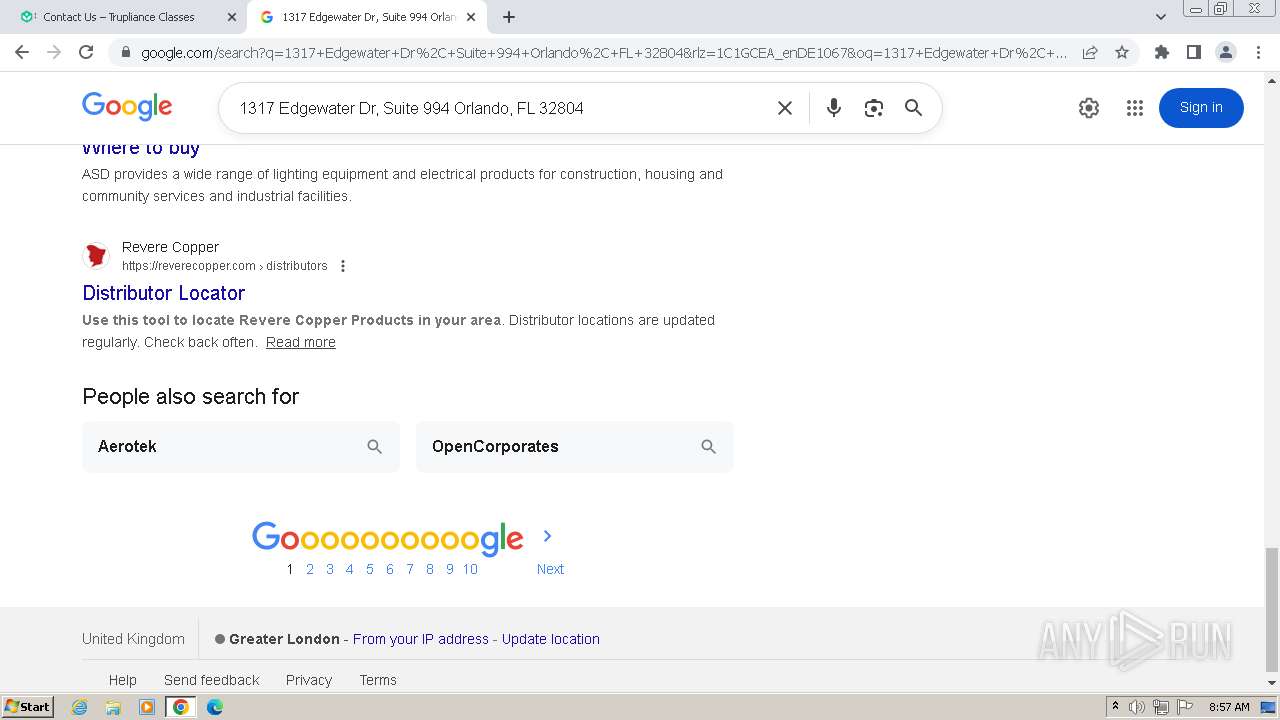
Task: Open Google Help footer link
Action: tap(123, 680)
